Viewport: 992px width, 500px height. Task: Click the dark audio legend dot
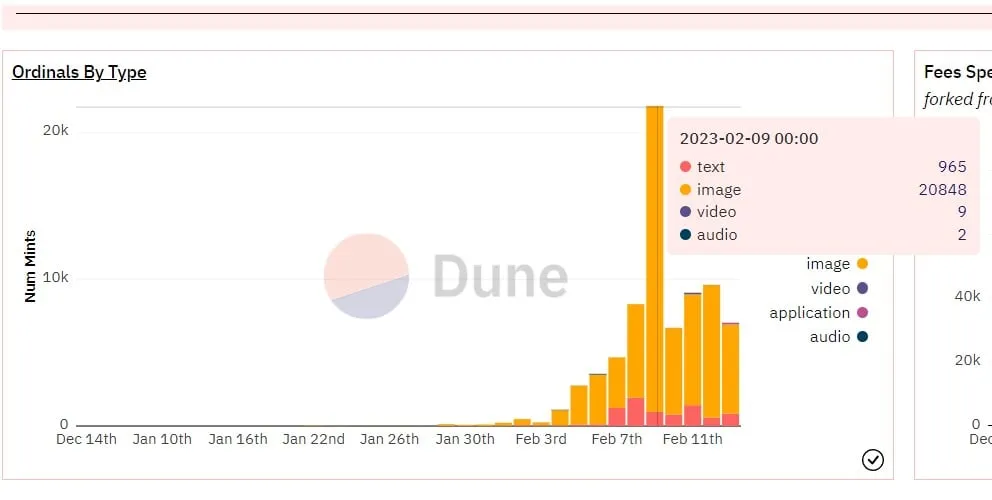click(x=862, y=337)
